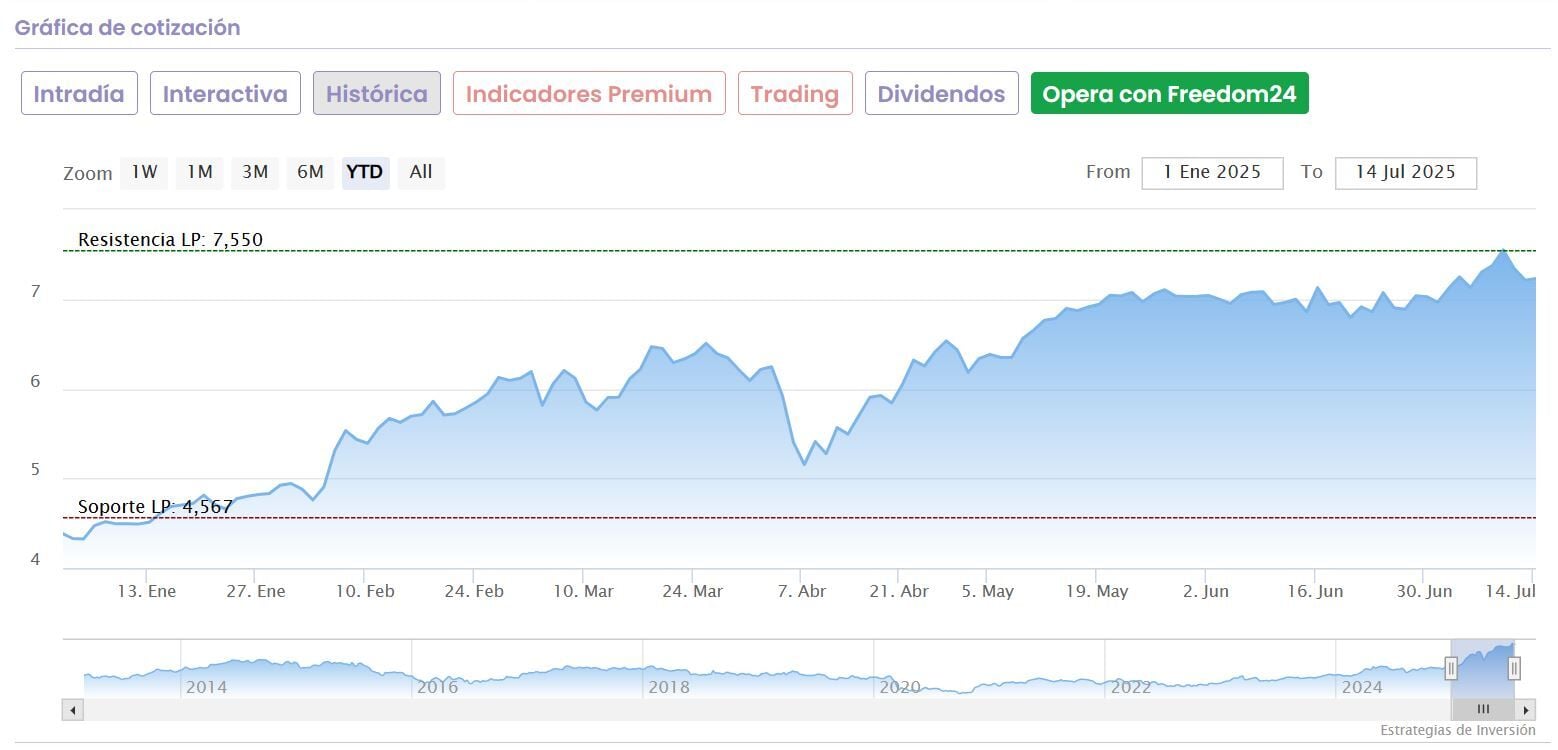Click the left range handle in navigator
This screenshot has height=750, width=1558.
(1451, 669)
